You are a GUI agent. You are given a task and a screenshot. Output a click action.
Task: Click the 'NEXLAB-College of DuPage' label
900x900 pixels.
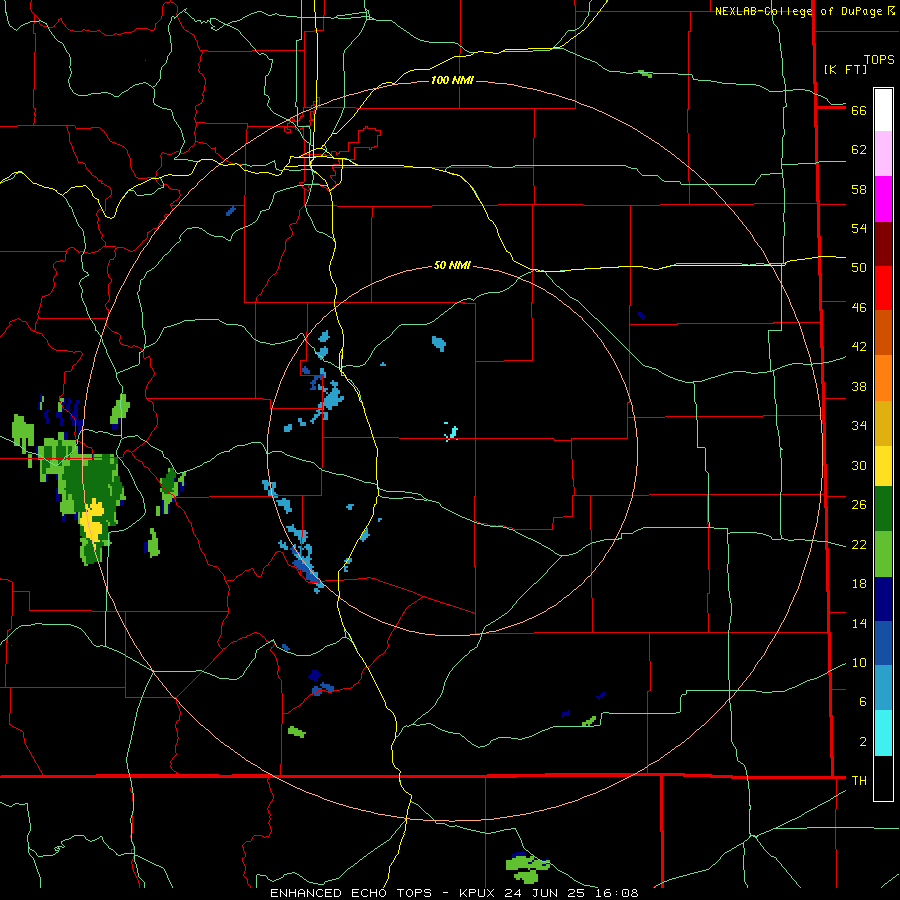click(800, 11)
